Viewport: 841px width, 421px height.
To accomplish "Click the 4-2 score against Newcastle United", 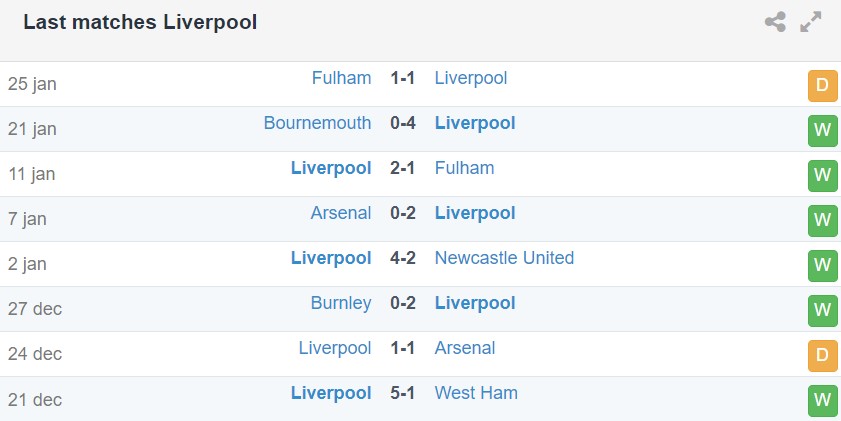I will 403,258.
